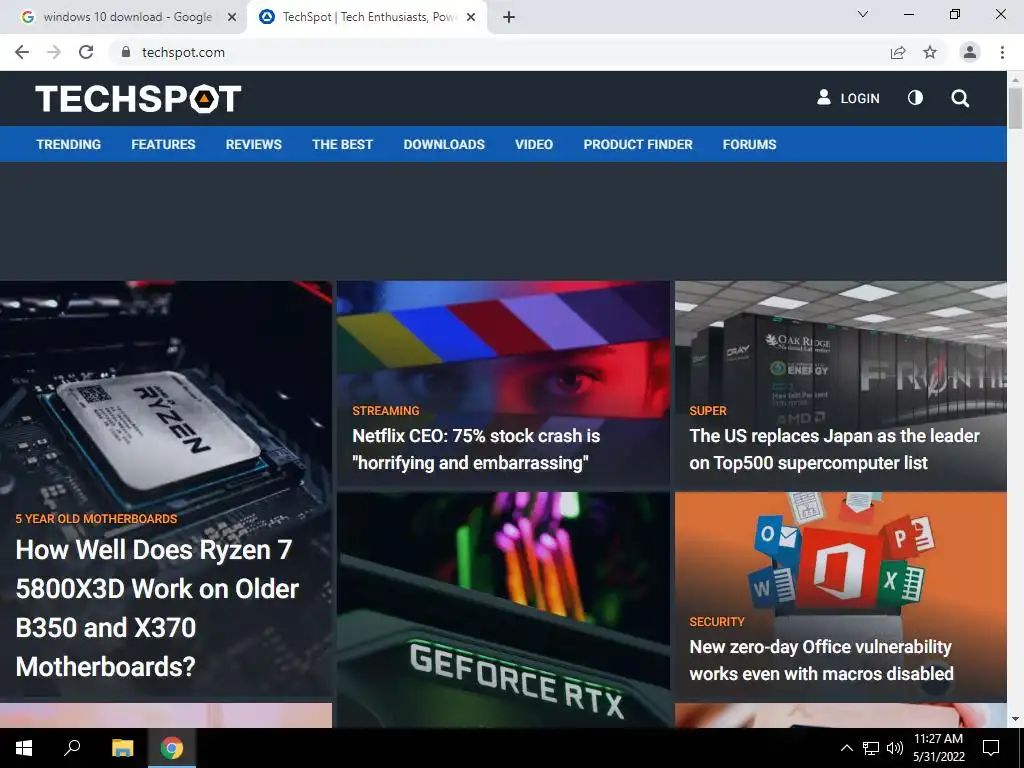
Task: Open the Chrome profile avatar
Action: pyautogui.click(x=970, y=52)
